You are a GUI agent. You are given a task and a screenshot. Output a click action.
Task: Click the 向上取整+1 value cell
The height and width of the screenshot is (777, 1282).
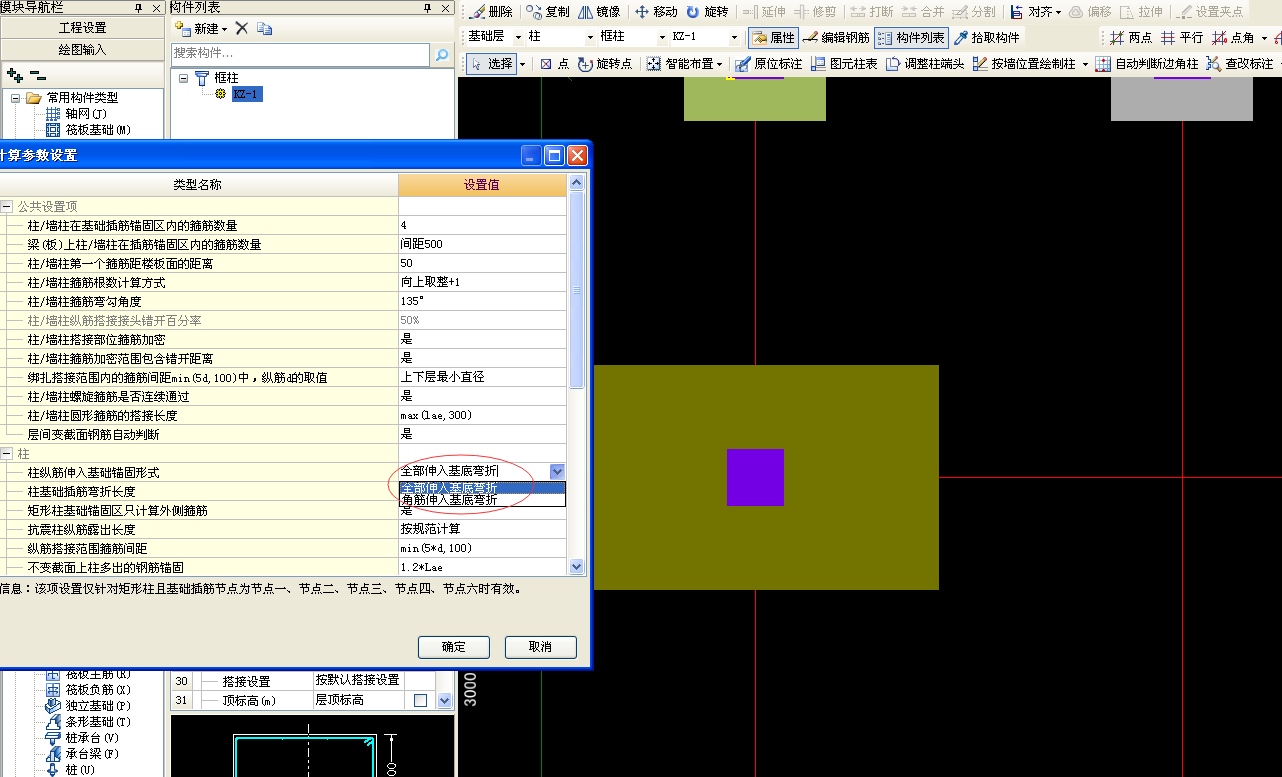[x=482, y=282]
